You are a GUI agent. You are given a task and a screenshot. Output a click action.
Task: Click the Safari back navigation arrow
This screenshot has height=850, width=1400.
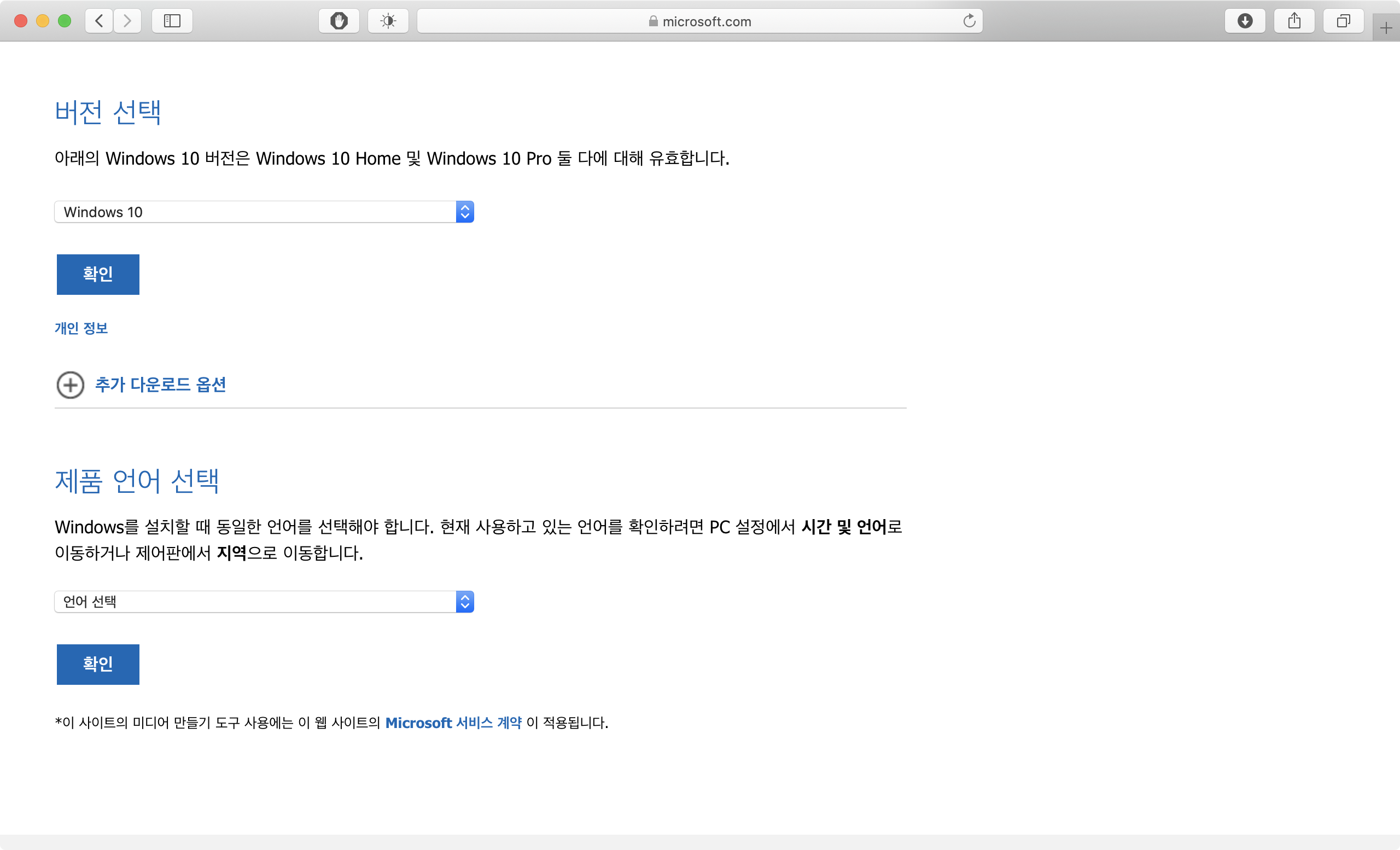100,21
